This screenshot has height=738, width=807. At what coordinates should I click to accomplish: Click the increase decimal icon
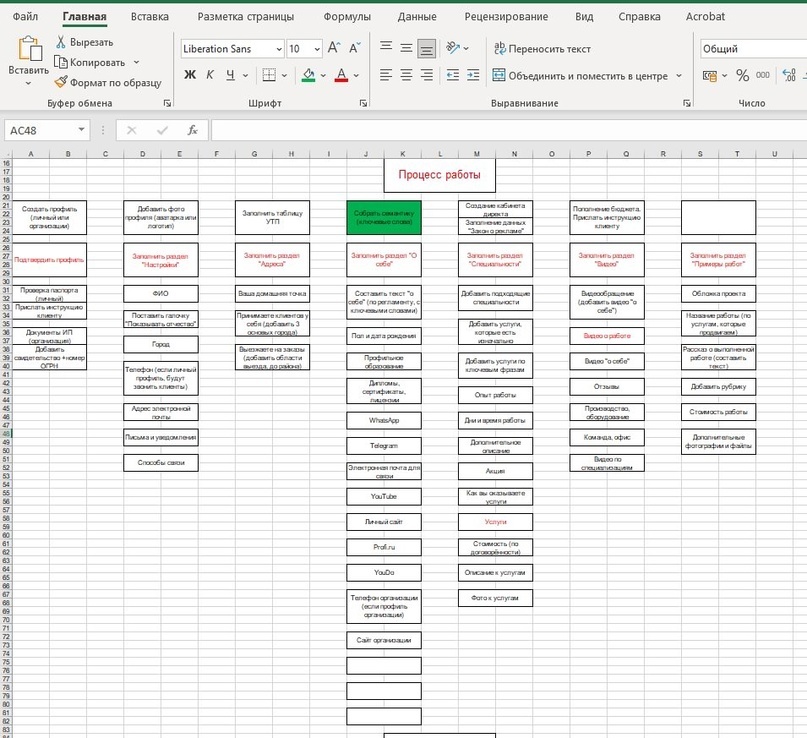(789, 75)
